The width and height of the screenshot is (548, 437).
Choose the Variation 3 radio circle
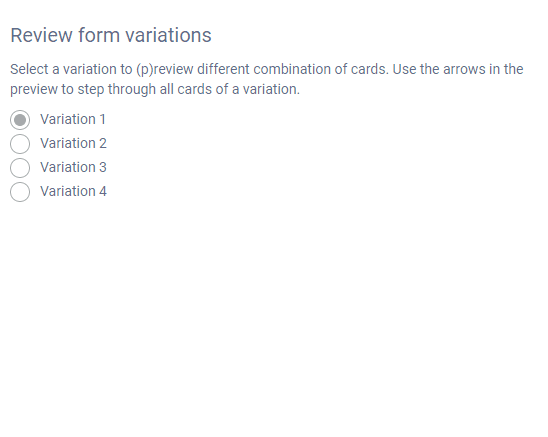[20, 168]
